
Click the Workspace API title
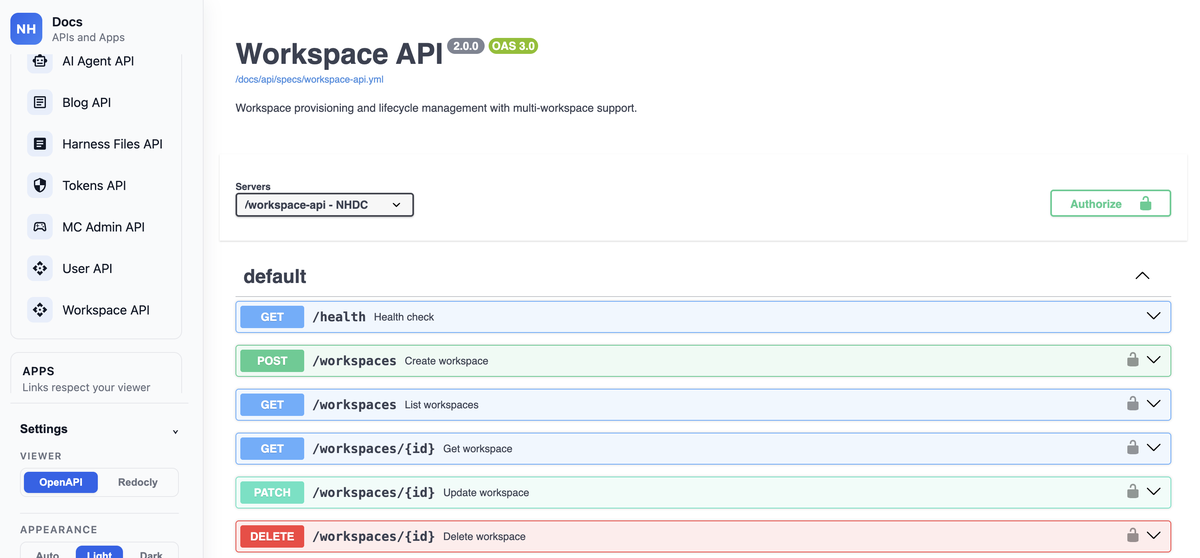pyautogui.click(x=339, y=53)
